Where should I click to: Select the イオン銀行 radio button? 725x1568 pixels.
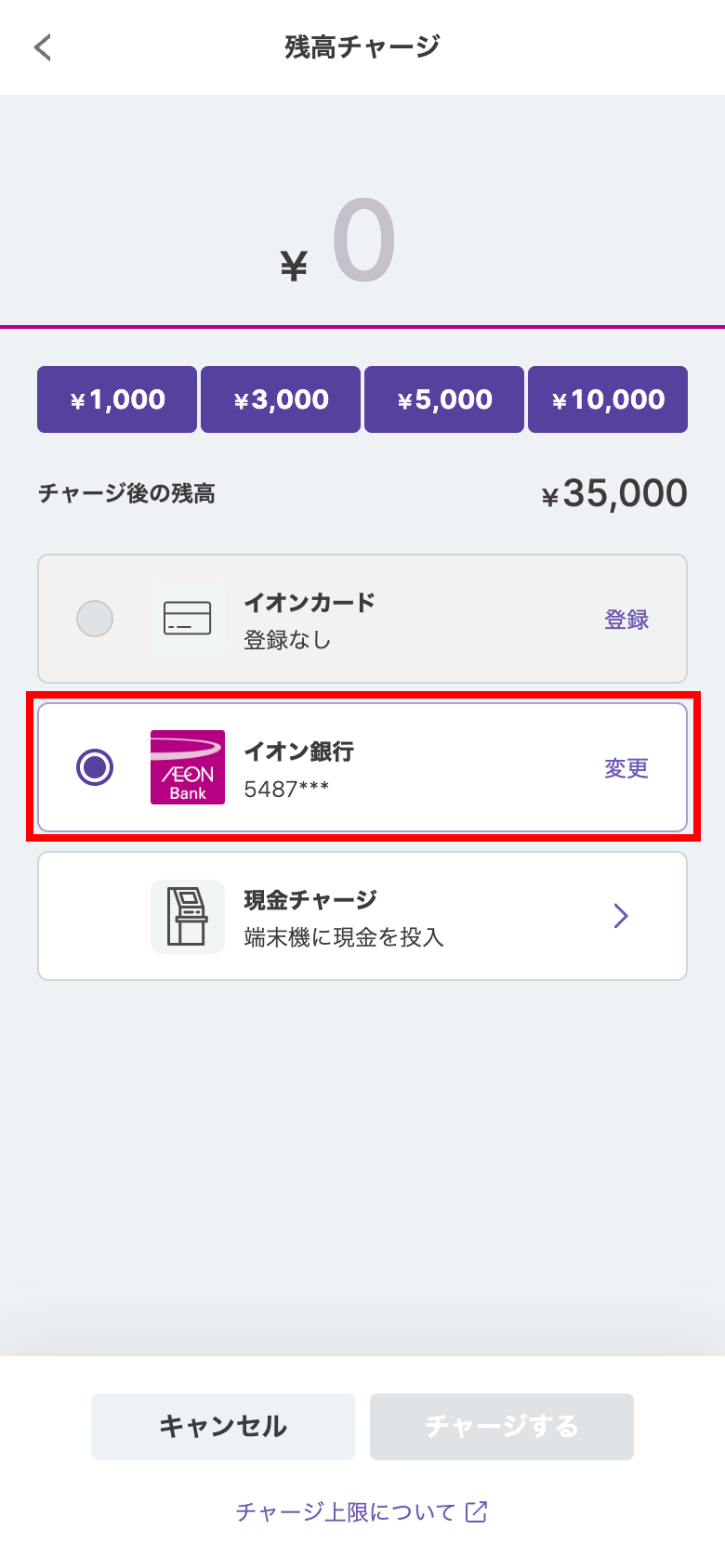[95, 767]
